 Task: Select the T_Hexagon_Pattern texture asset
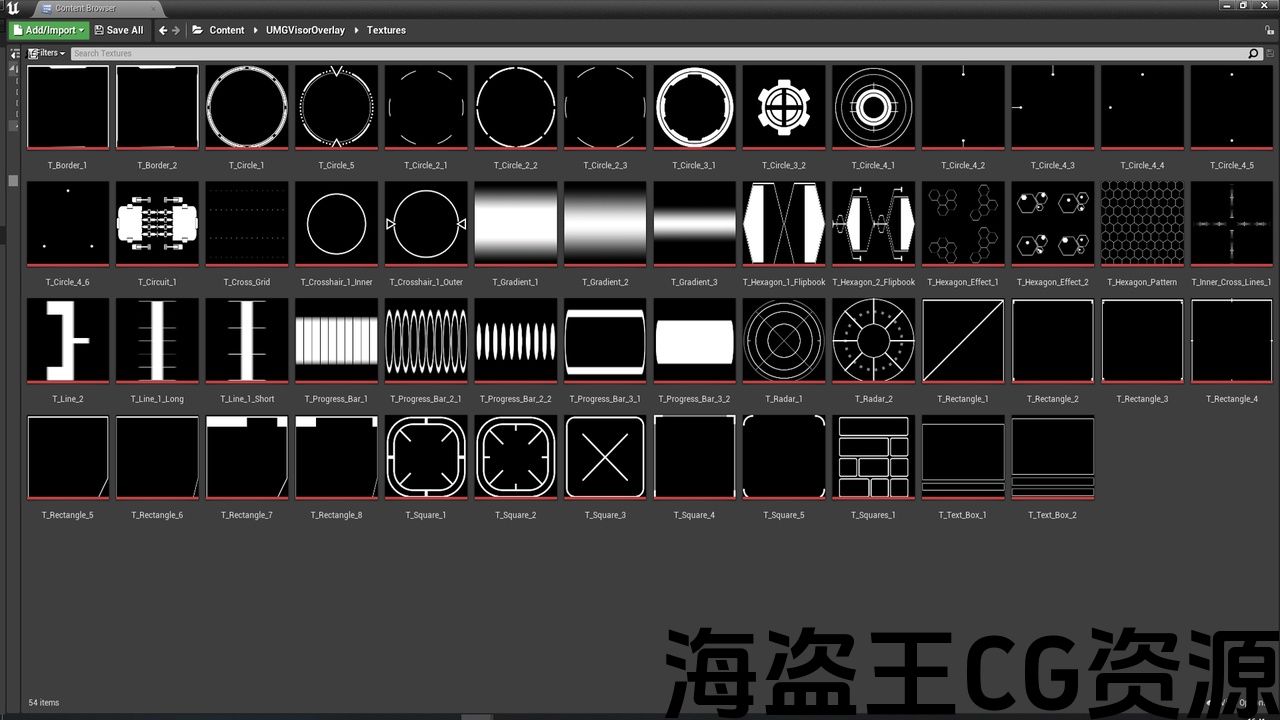click(1142, 224)
